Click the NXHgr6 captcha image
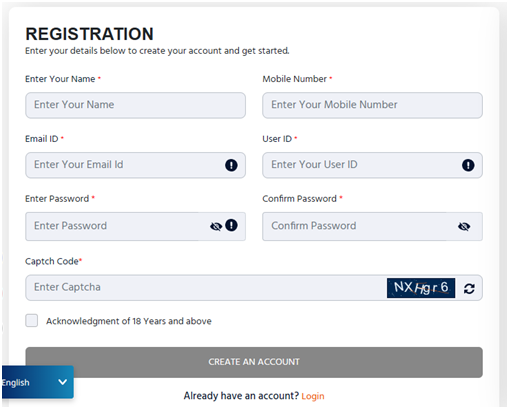Viewport: 509px width, 409px height. click(421, 288)
